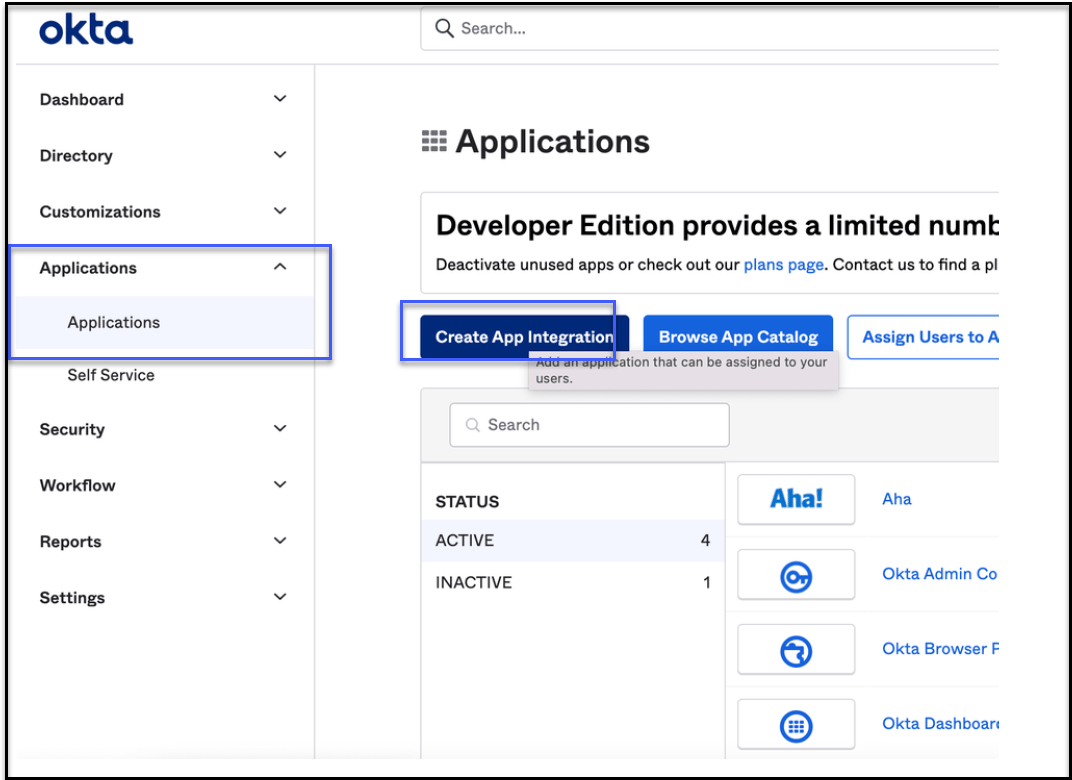Image resolution: width=1072 pixels, height=780 pixels.
Task: Click the STATUS filter heading
Action: coord(468,502)
